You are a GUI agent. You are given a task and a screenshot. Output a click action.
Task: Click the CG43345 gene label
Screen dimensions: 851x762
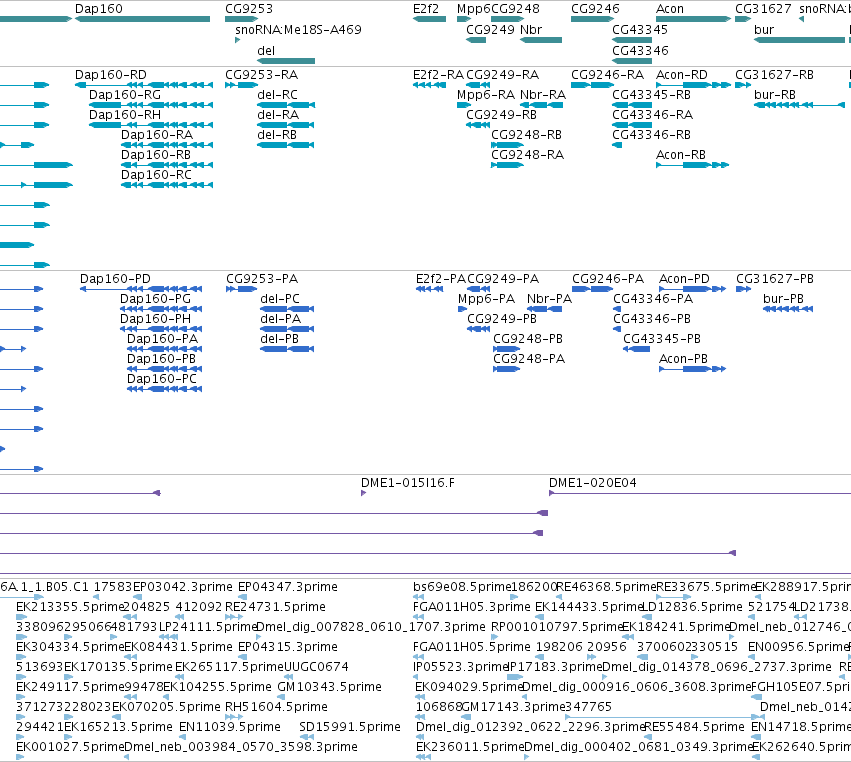tap(640, 29)
